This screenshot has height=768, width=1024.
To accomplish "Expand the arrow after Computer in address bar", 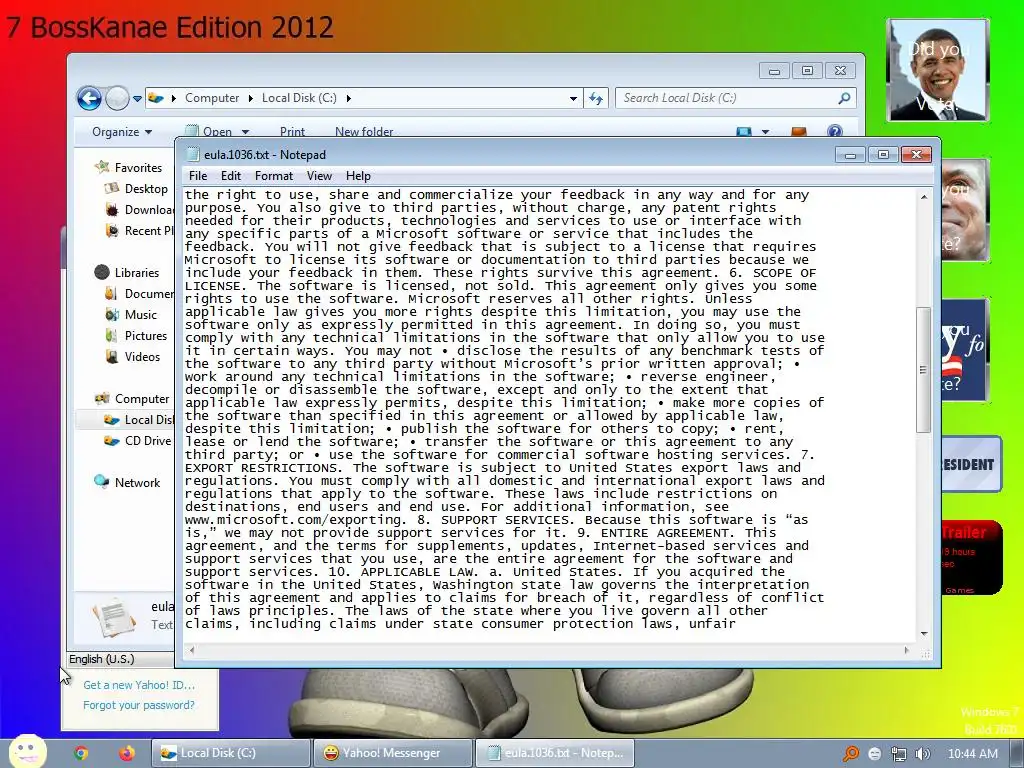I will click(x=250, y=98).
